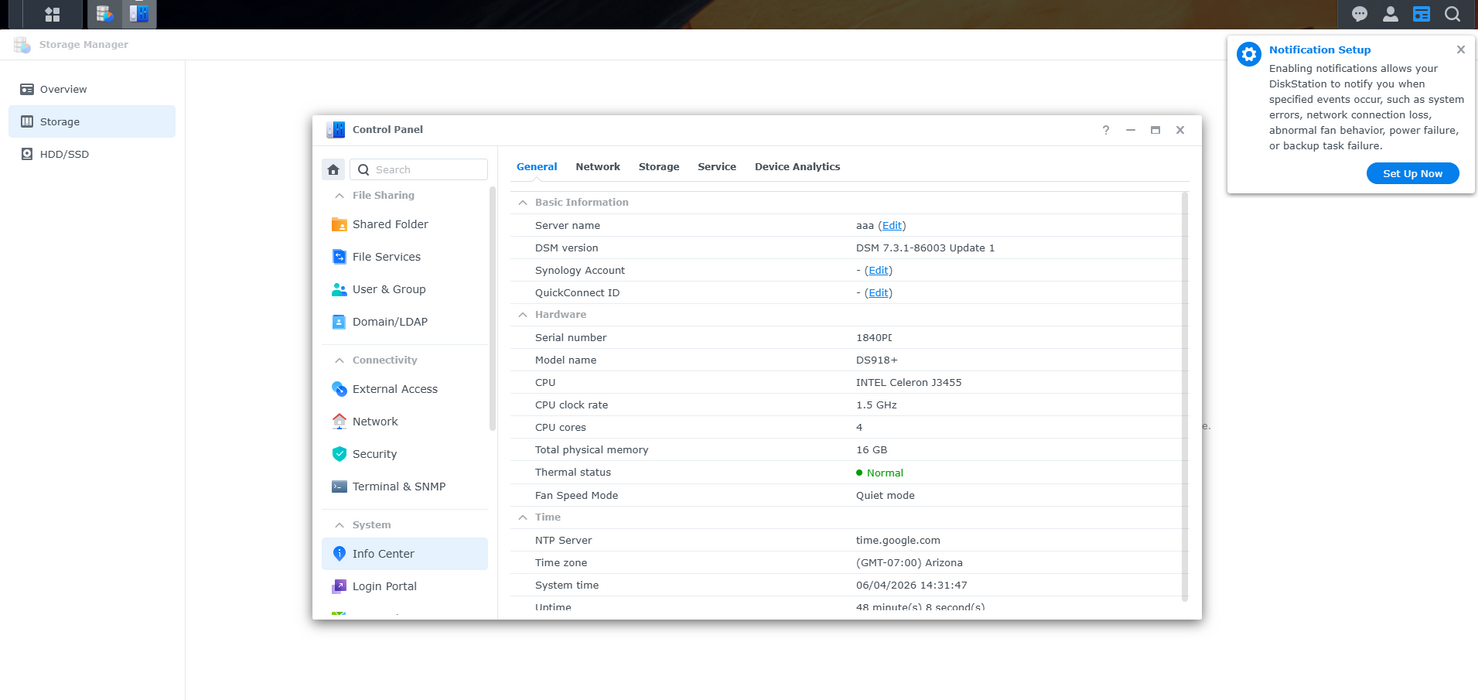Switch to the General tab
Image resolution: width=1478 pixels, height=700 pixels.
click(537, 167)
